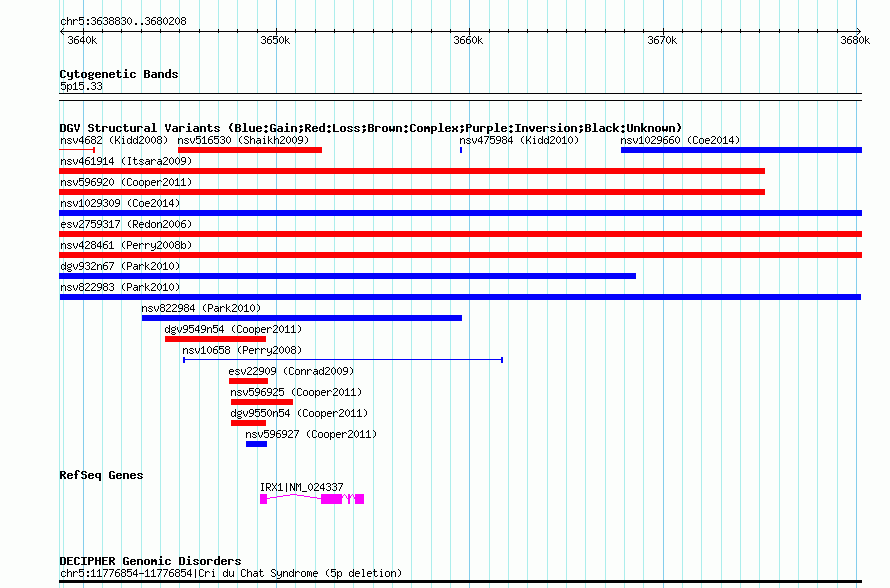Click the dgv9549n54 (Cooper2011) label
The image size is (890, 588).
pyautogui.click(x=233, y=329)
